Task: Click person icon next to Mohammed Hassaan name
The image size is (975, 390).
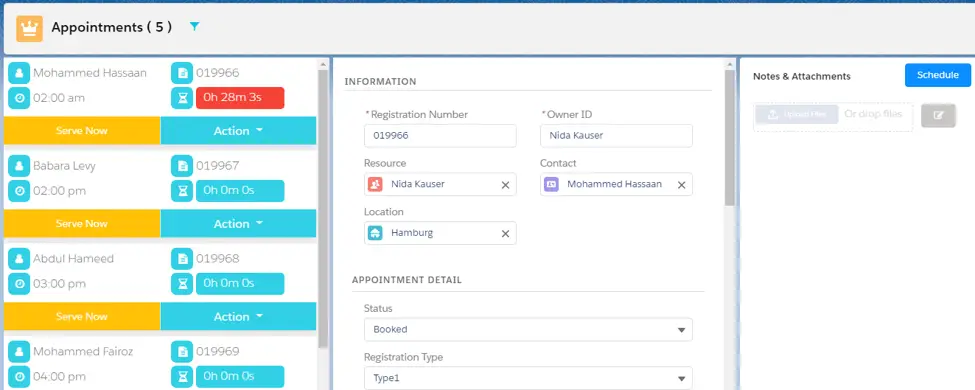Action: (x=19, y=73)
